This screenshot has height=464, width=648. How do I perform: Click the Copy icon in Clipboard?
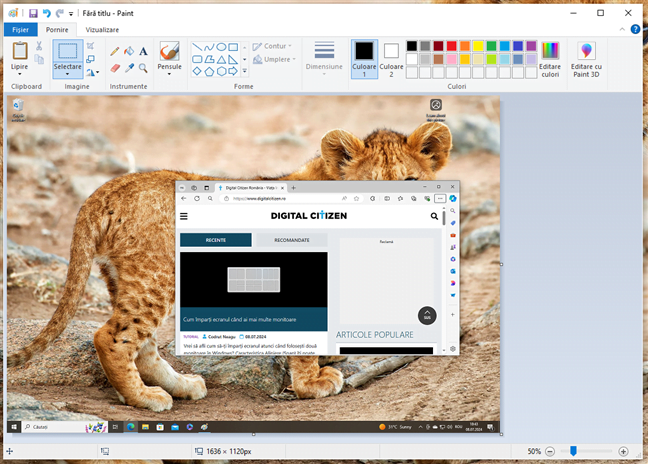[x=39, y=59]
